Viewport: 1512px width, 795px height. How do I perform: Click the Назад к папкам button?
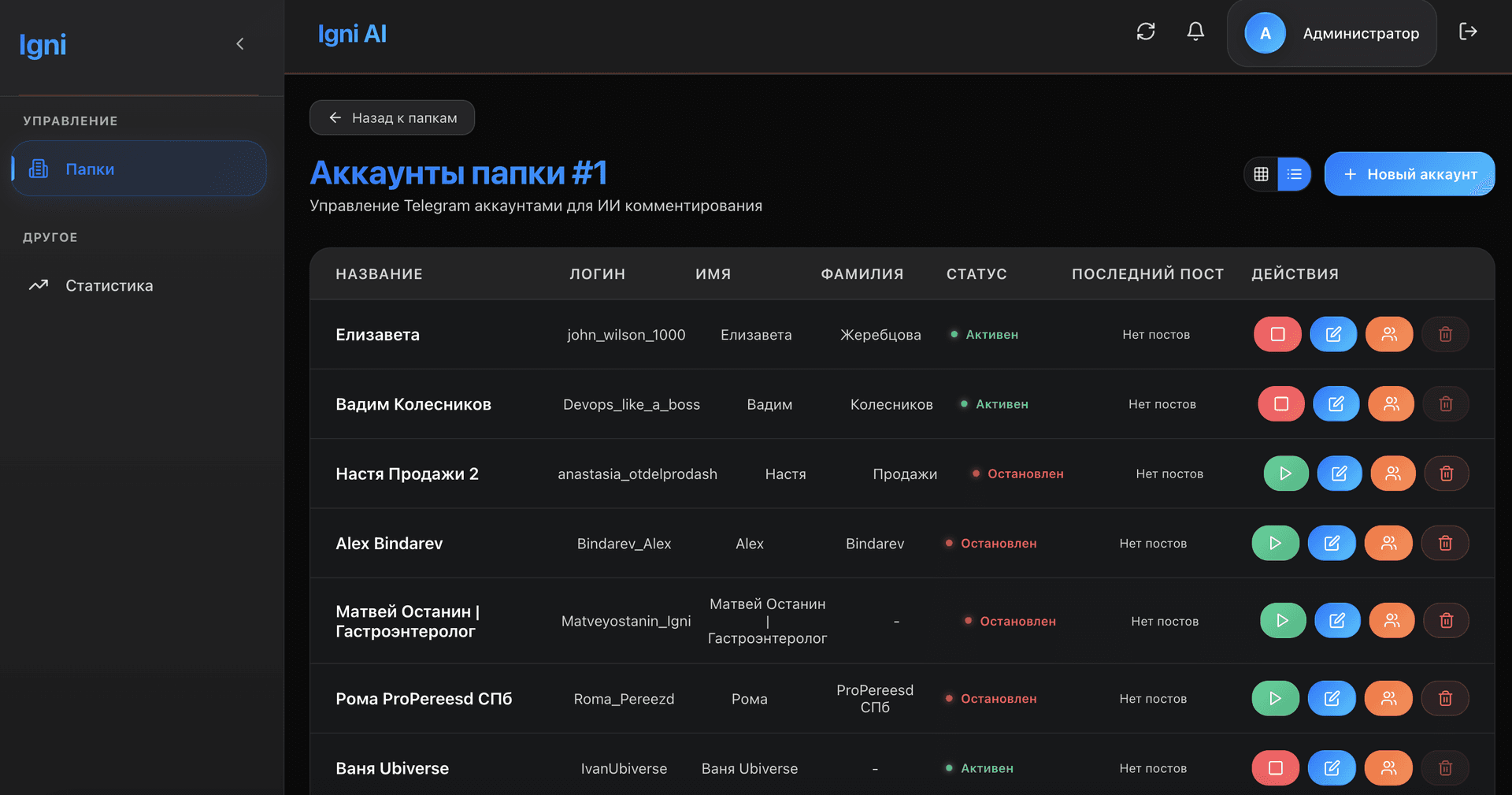point(391,117)
